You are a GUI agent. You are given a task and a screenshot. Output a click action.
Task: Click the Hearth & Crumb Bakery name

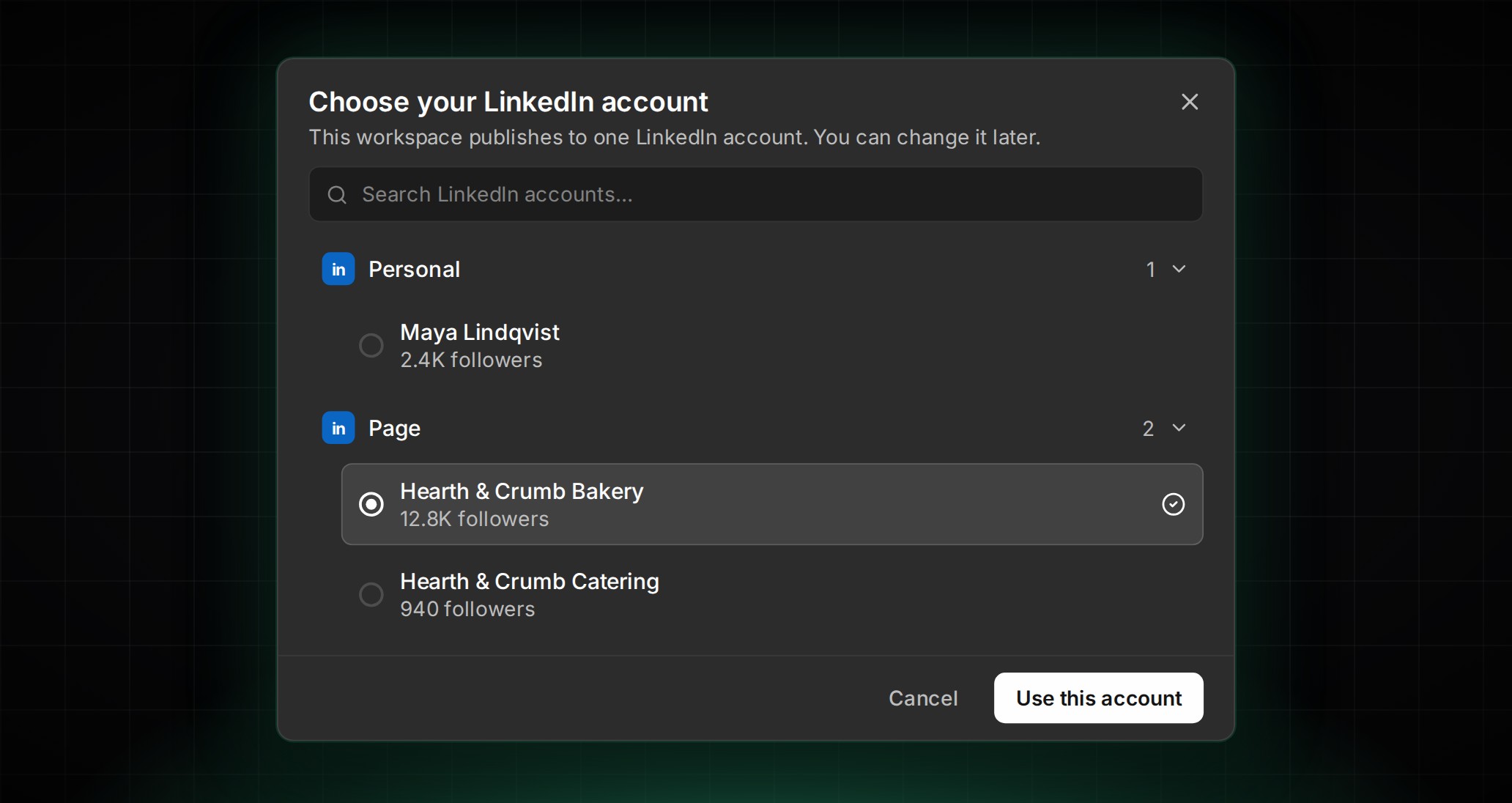[x=522, y=491]
